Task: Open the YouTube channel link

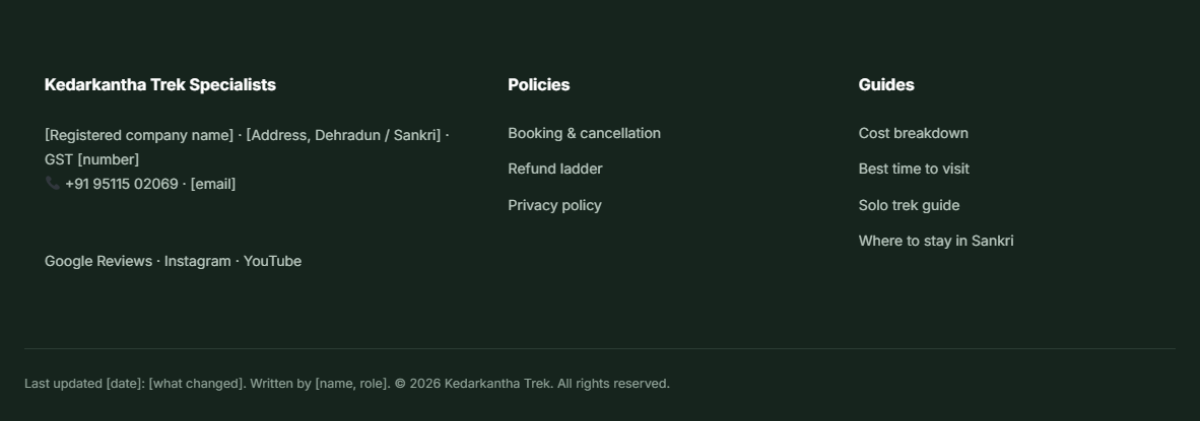Action: (272, 261)
